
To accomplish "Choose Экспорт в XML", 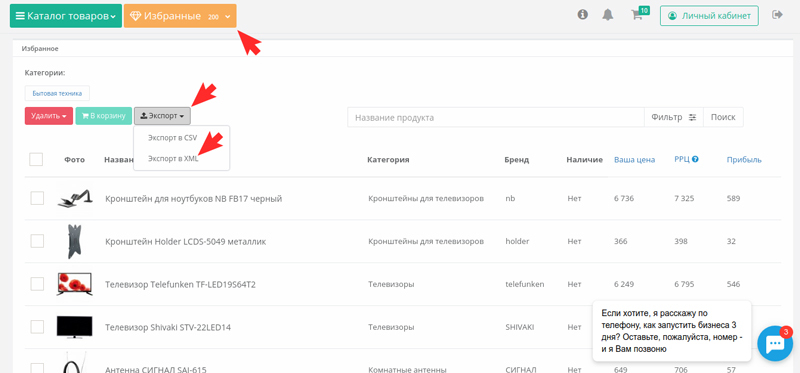I will [x=172, y=159].
